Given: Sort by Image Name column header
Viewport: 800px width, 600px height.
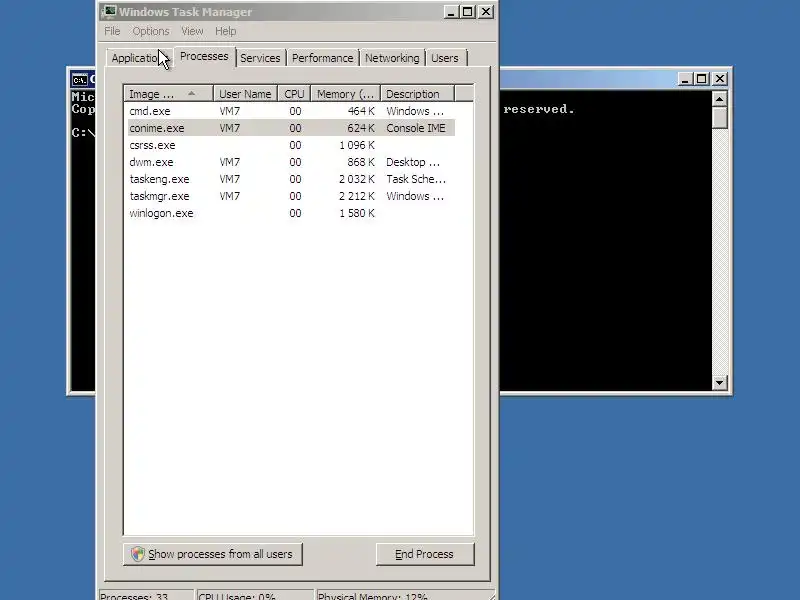Looking at the screenshot, I should point(168,94).
